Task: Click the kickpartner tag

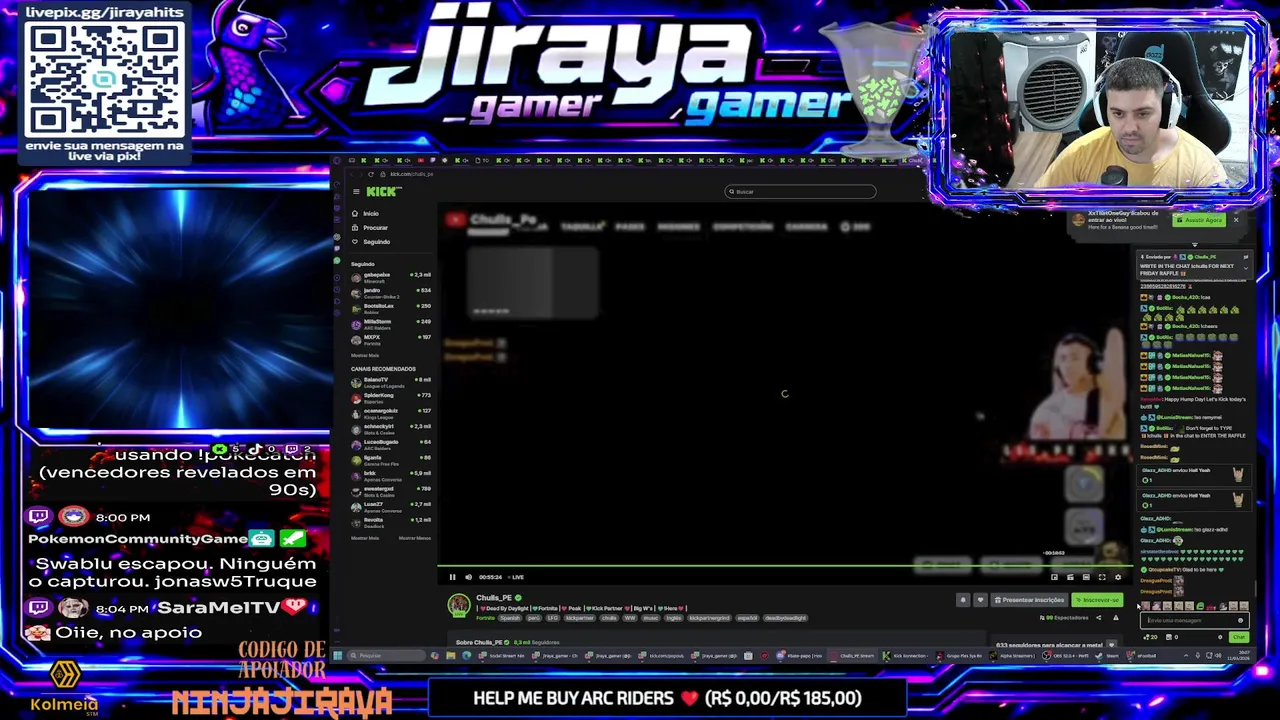Action: click(x=580, y=618)
